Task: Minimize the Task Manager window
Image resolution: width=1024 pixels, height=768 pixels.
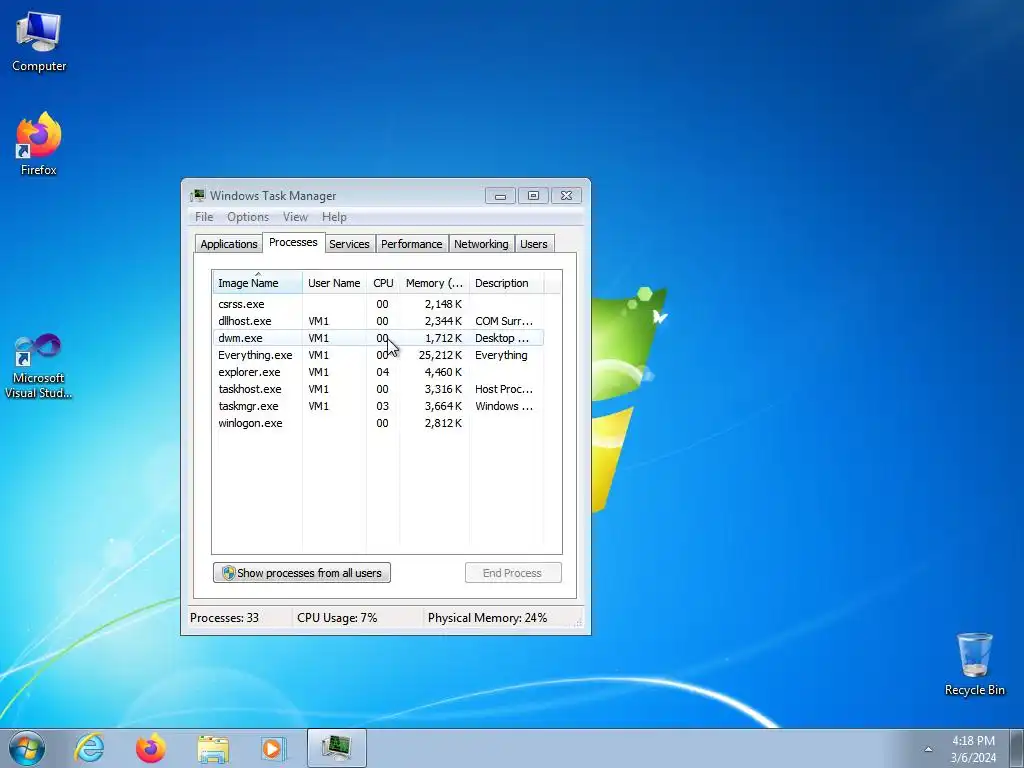Action: pos(500,195)
